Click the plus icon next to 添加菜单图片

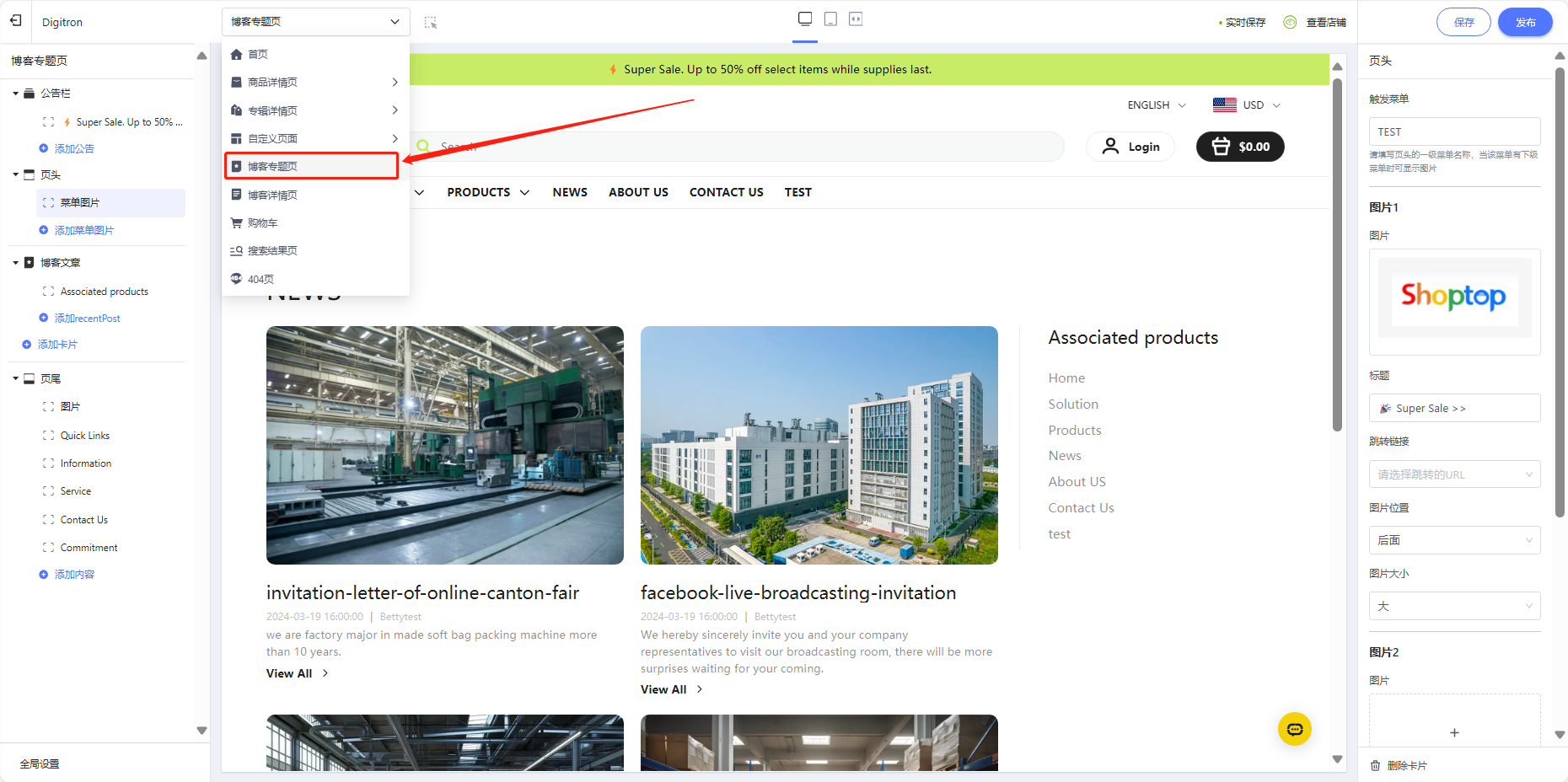(x=44, y=230)
